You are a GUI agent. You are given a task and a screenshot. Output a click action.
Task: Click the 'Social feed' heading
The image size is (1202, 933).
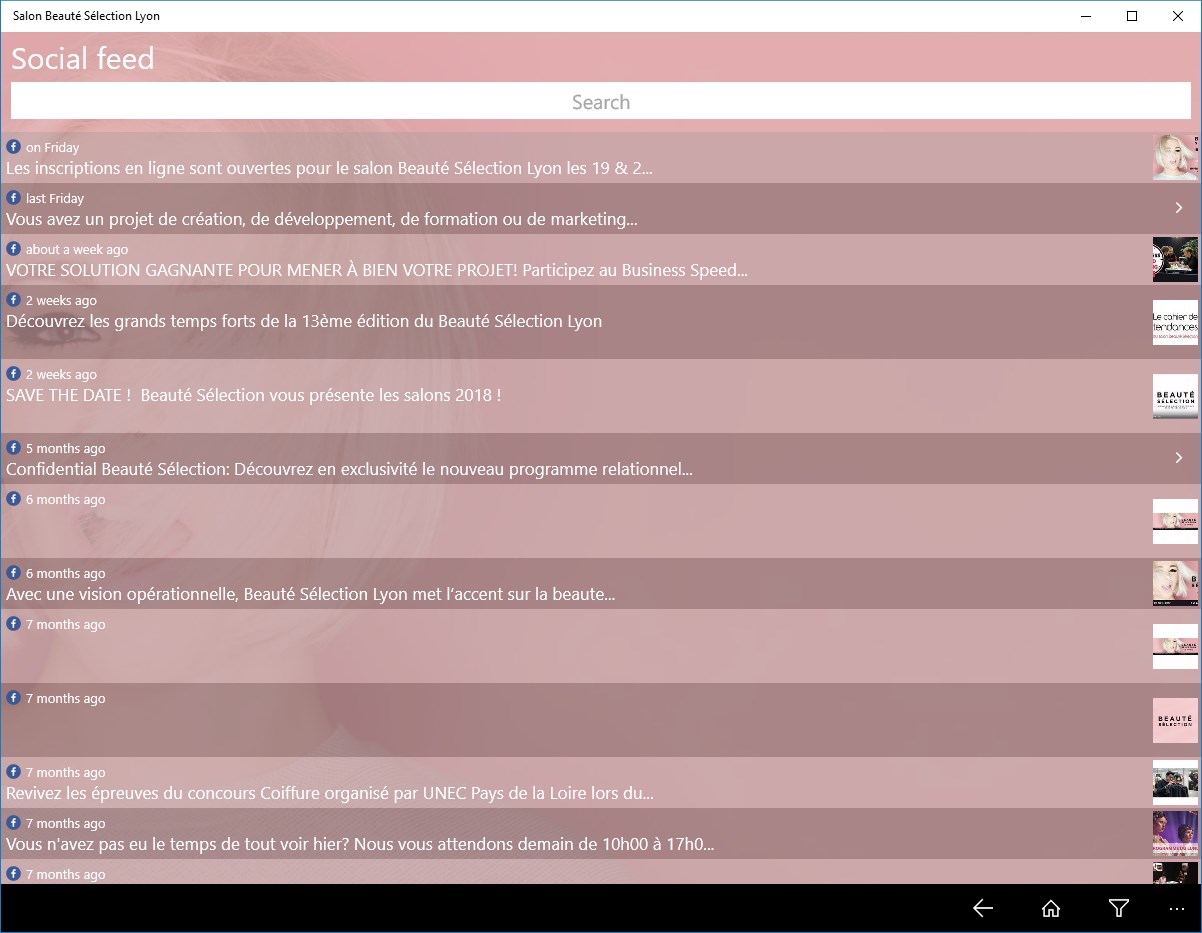tap(83, 58)
